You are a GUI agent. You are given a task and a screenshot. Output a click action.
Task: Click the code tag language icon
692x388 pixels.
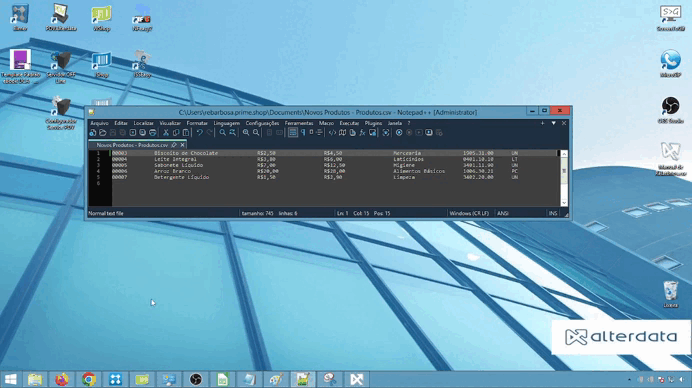click(332, 132)
